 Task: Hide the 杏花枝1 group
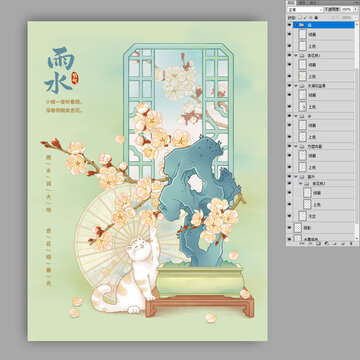click(x=289, y=55)
